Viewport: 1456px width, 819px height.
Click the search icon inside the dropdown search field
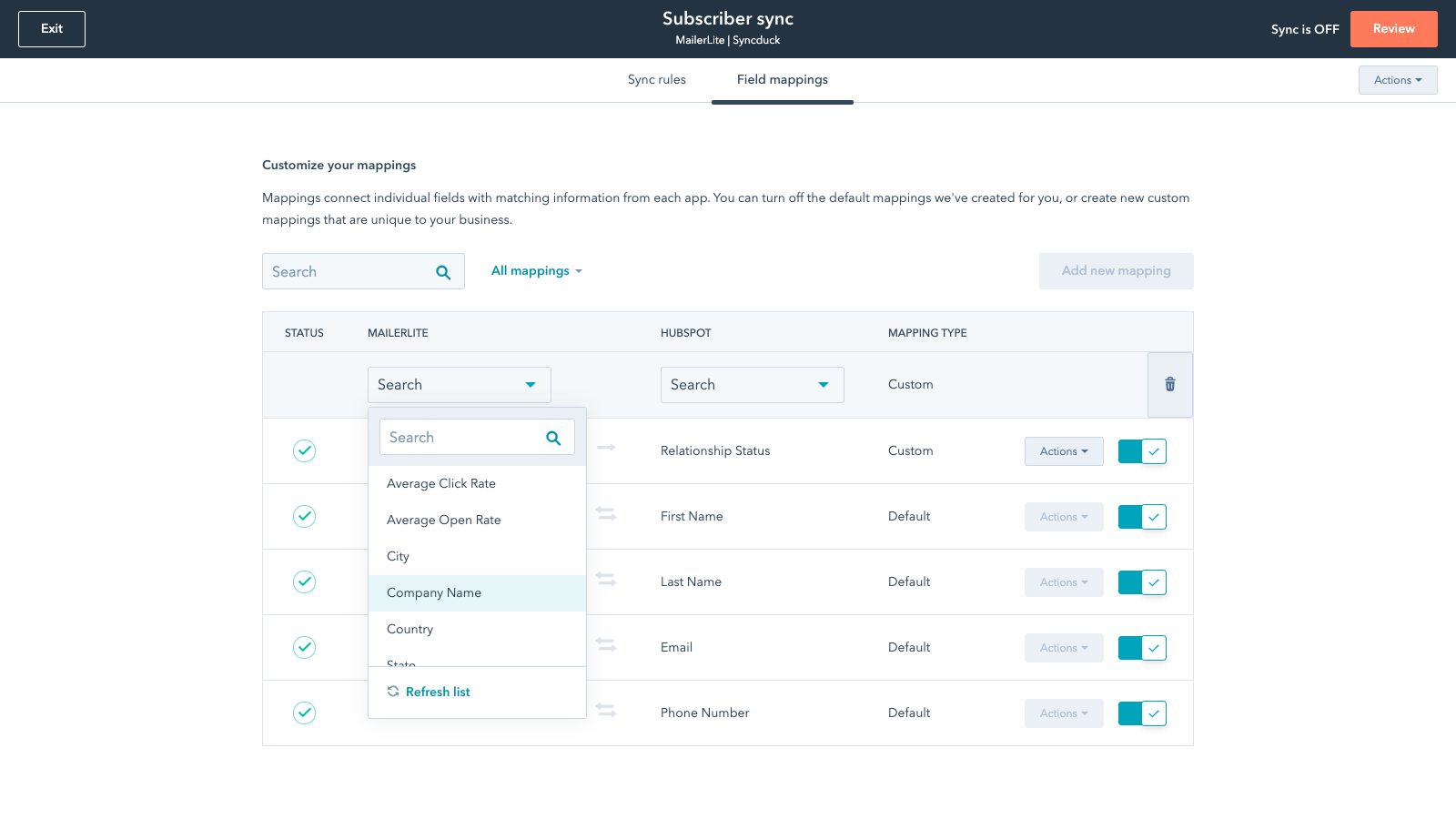(552, 437)
